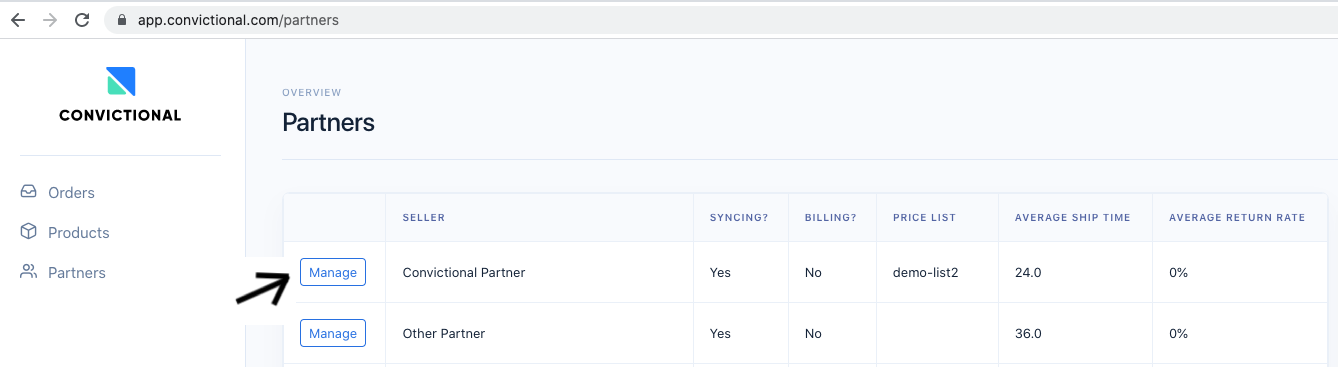
Task: Click the Price List column header
Action: click(924, 218)
